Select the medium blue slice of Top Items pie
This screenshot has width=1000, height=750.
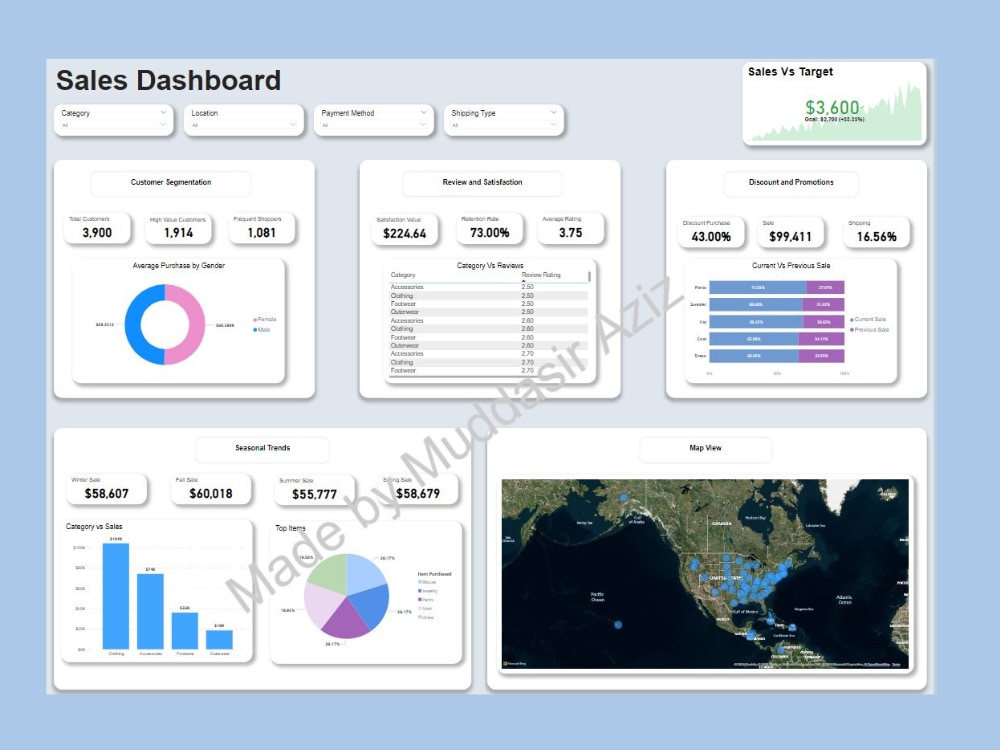[370, 607]
